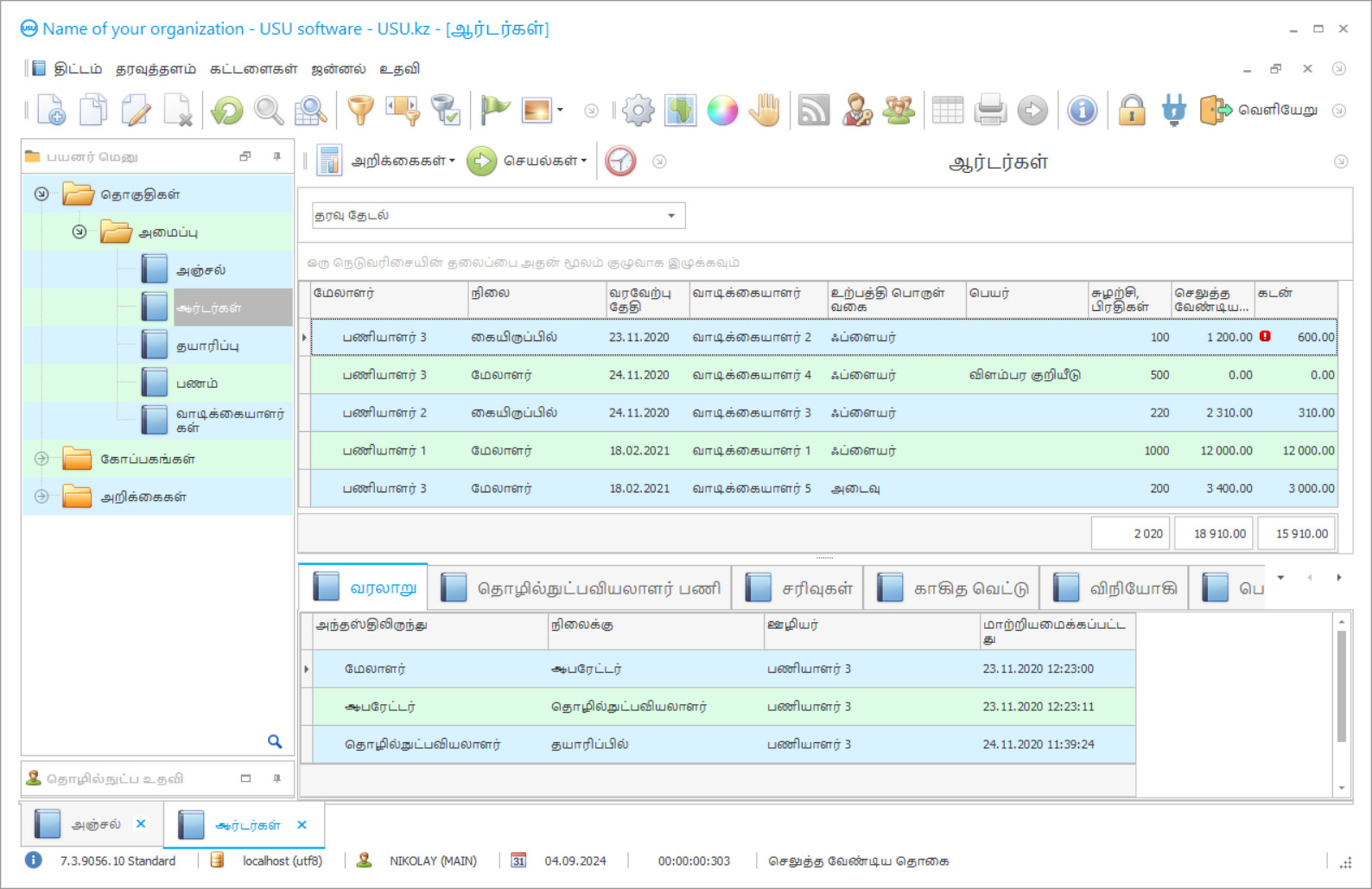Pin the தொழில்நுட்ப உதவி panel
Image resolution: width=1372 pixels, height=889 pixels.
tap(276, 778)
